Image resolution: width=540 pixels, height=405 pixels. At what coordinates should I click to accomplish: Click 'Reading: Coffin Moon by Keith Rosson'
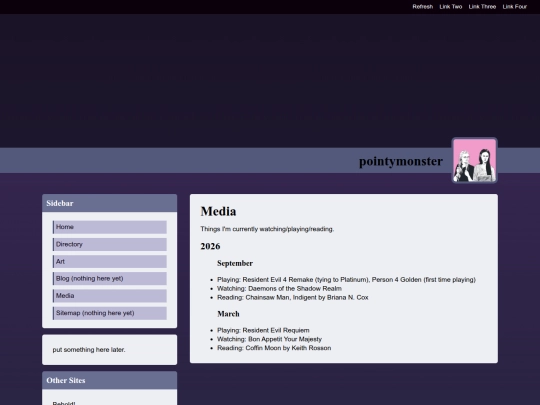pyautogui.click(x=274, y=348)
